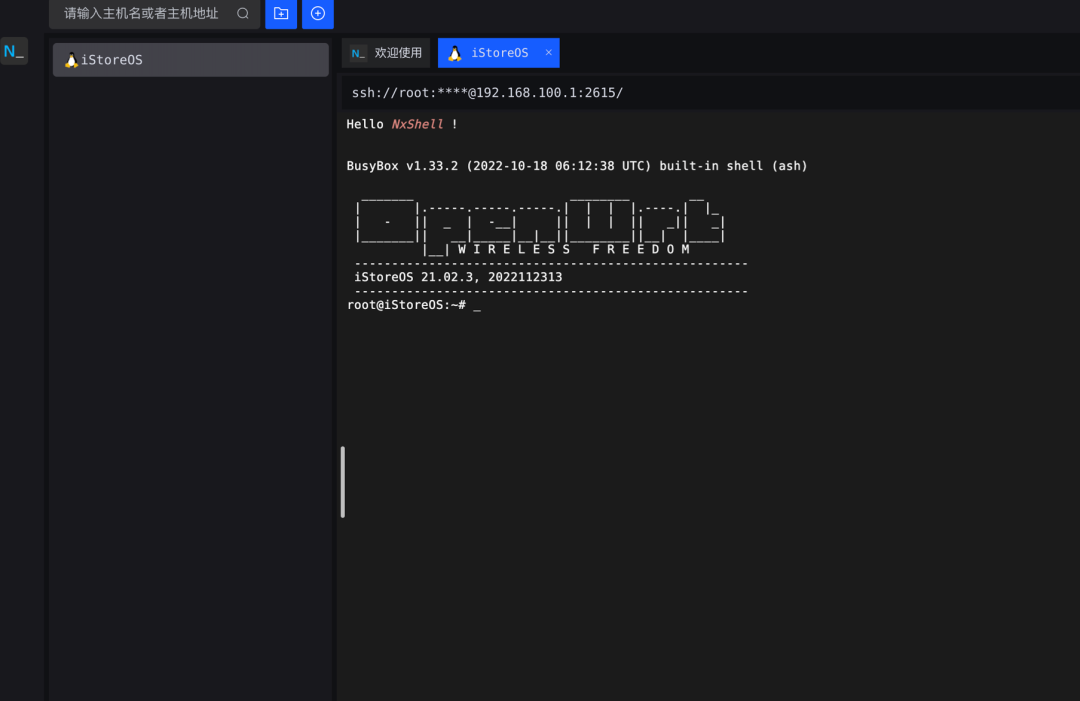The height and width of the screenshot is (701, 1080).
Task: Switch to the 欢迎使用 tab
Action: [386, 53]
